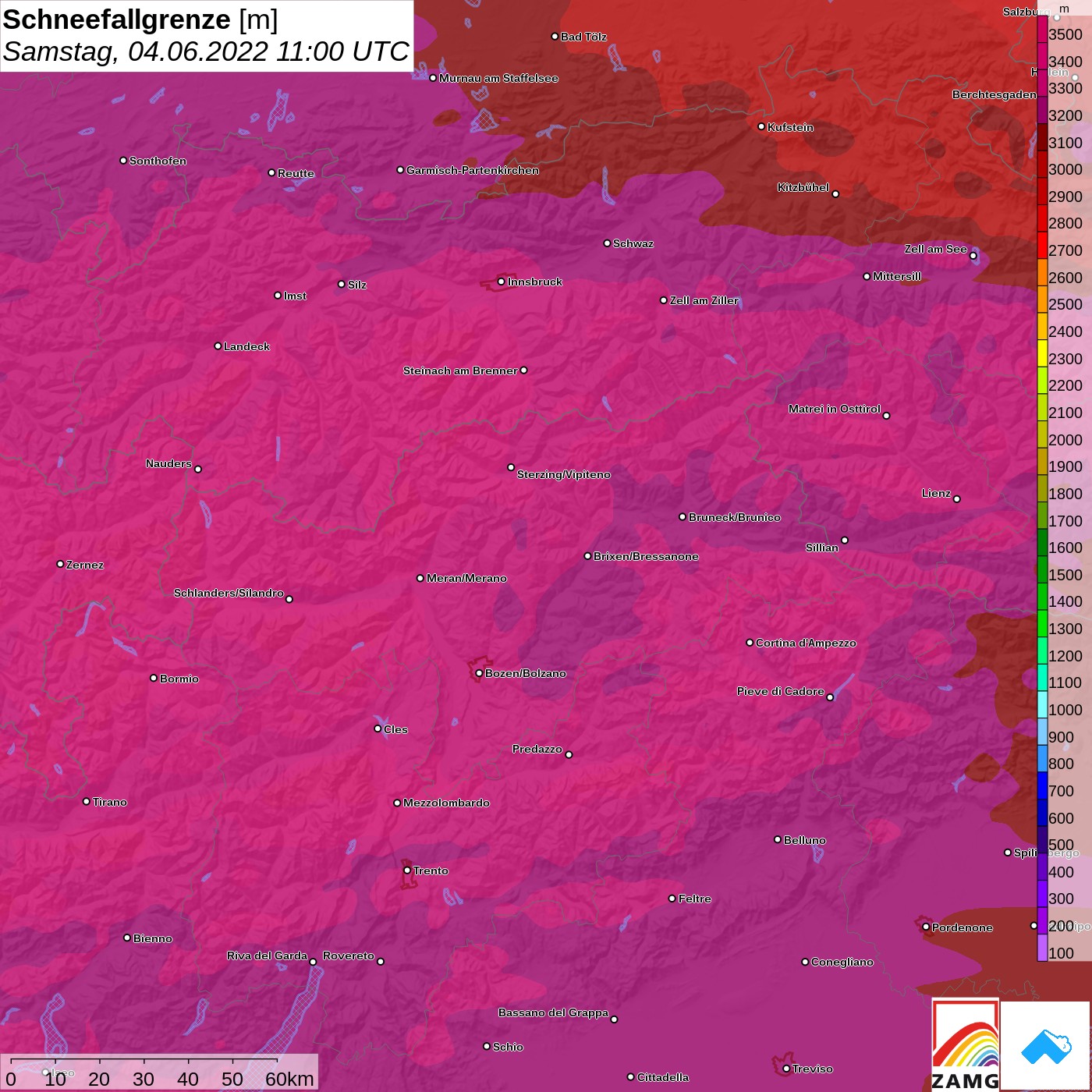
Task: Click the Schwaz label
Action: (x=633, y=243)
